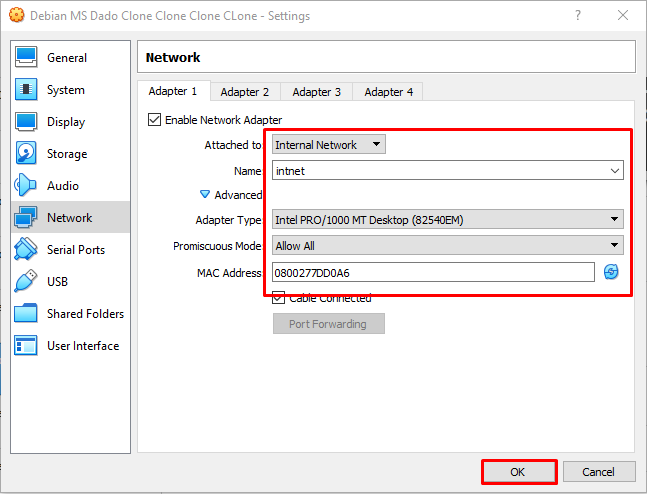The image size is (647, 494).
Task: Click the MAC Address input field
Action: (x=433, y=272)
